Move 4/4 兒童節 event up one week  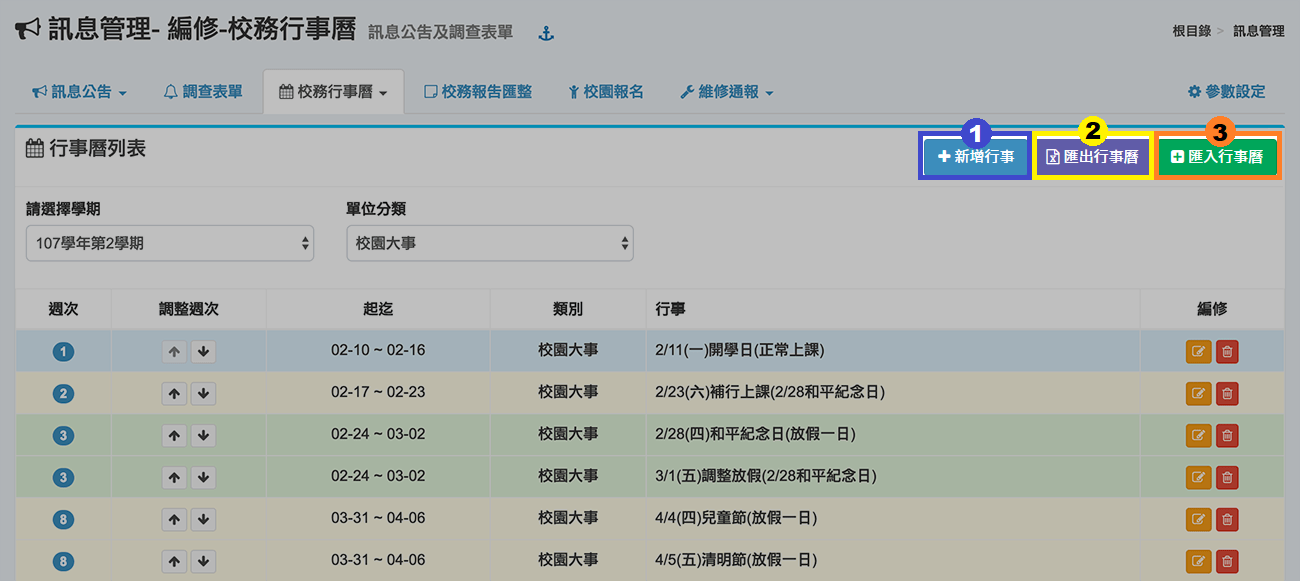coord(175,519)
